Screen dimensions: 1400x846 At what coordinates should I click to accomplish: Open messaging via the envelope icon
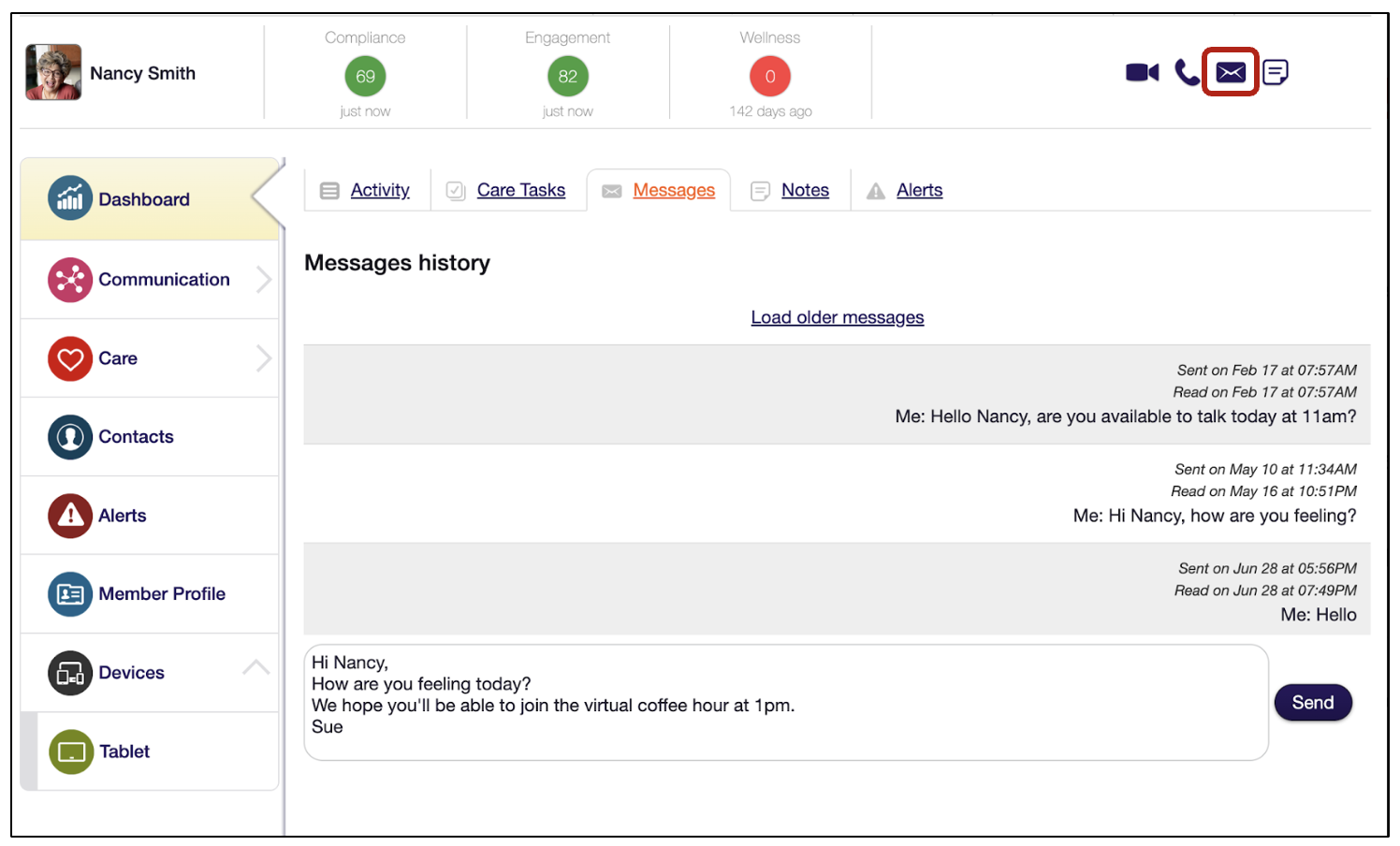[x=1230, y=71]
